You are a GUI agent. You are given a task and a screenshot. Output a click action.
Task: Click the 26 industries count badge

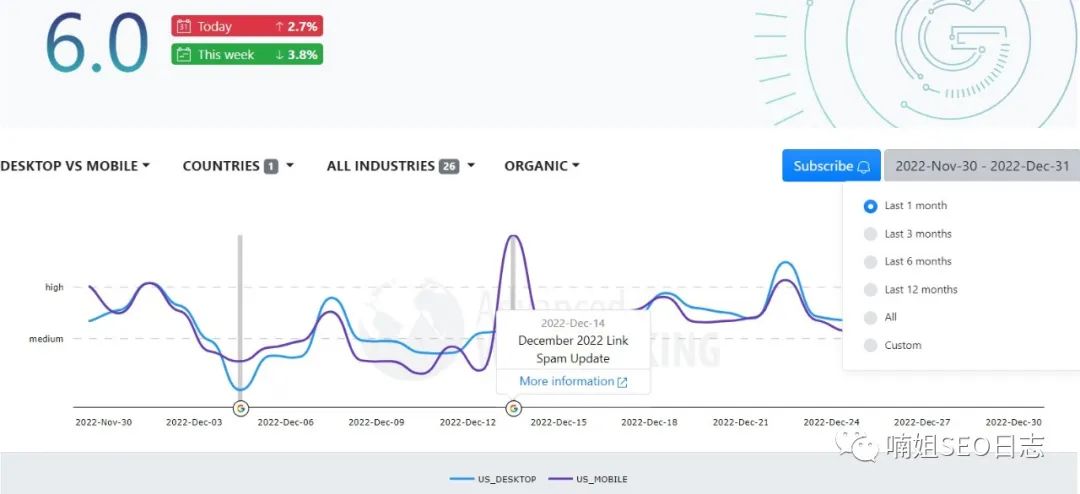pos(449,166)
